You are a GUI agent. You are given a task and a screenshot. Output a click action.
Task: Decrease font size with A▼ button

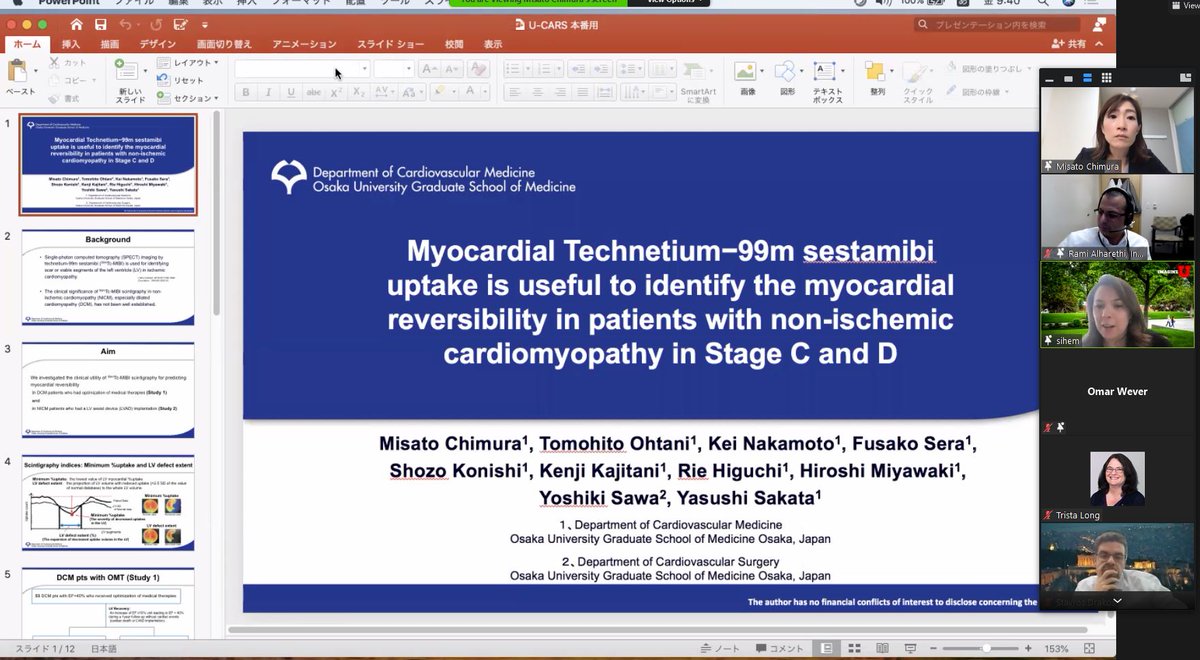452,69
